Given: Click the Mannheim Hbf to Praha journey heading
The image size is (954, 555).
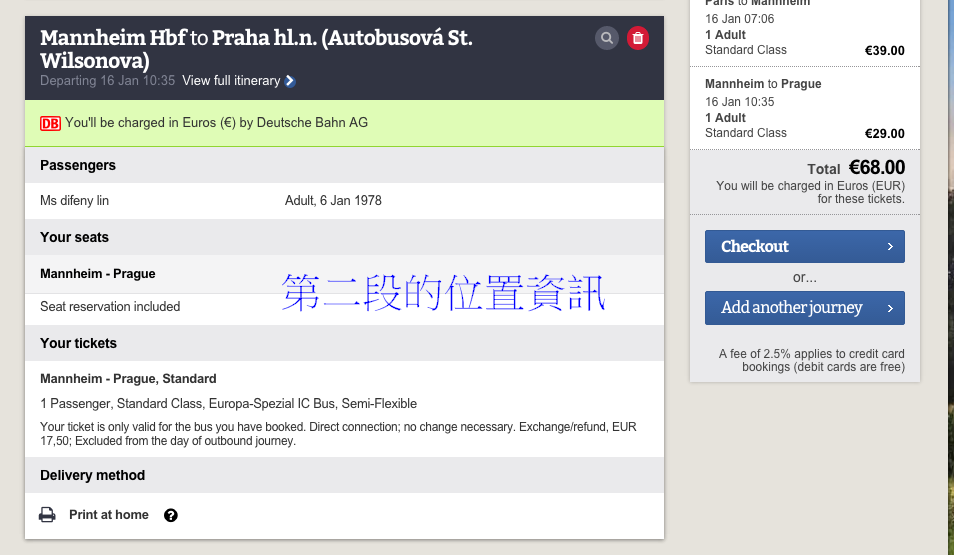Looking at the screenshot, I should point(256,49).
